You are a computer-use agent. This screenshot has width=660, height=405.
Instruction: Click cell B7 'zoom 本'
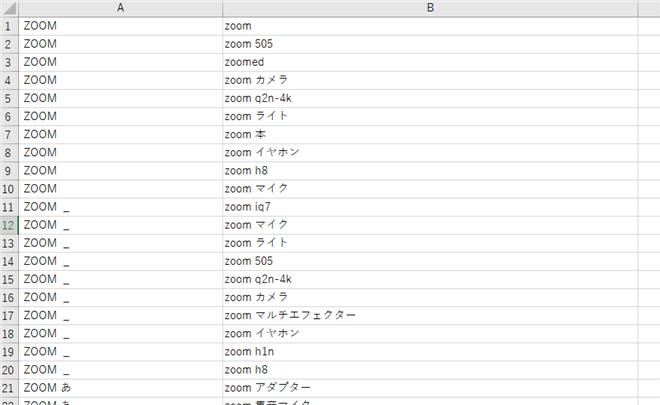pos(430,135)
